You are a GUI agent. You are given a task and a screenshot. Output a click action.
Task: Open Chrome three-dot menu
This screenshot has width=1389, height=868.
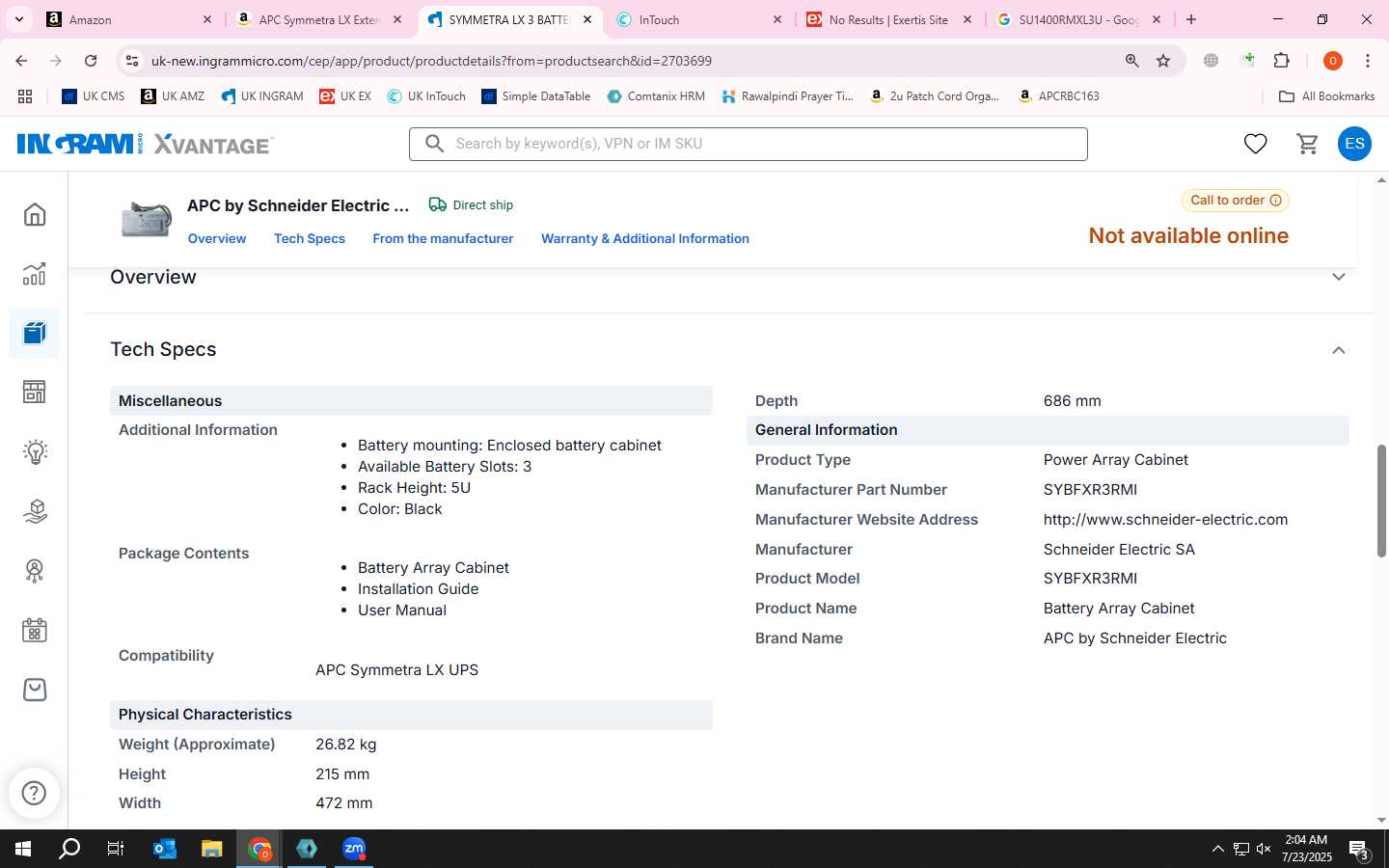pos(1367,61)
